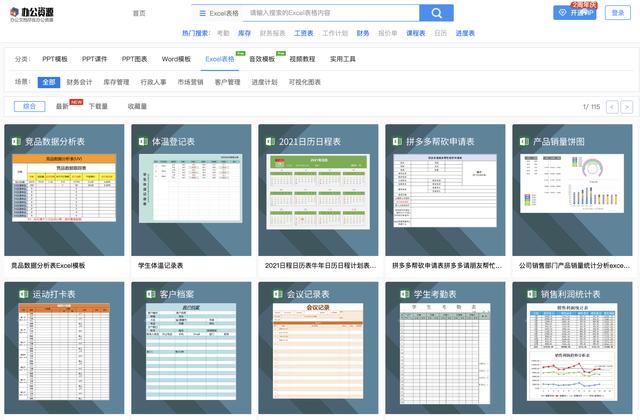Click the 登录 login button

click(x=618, y=13)
